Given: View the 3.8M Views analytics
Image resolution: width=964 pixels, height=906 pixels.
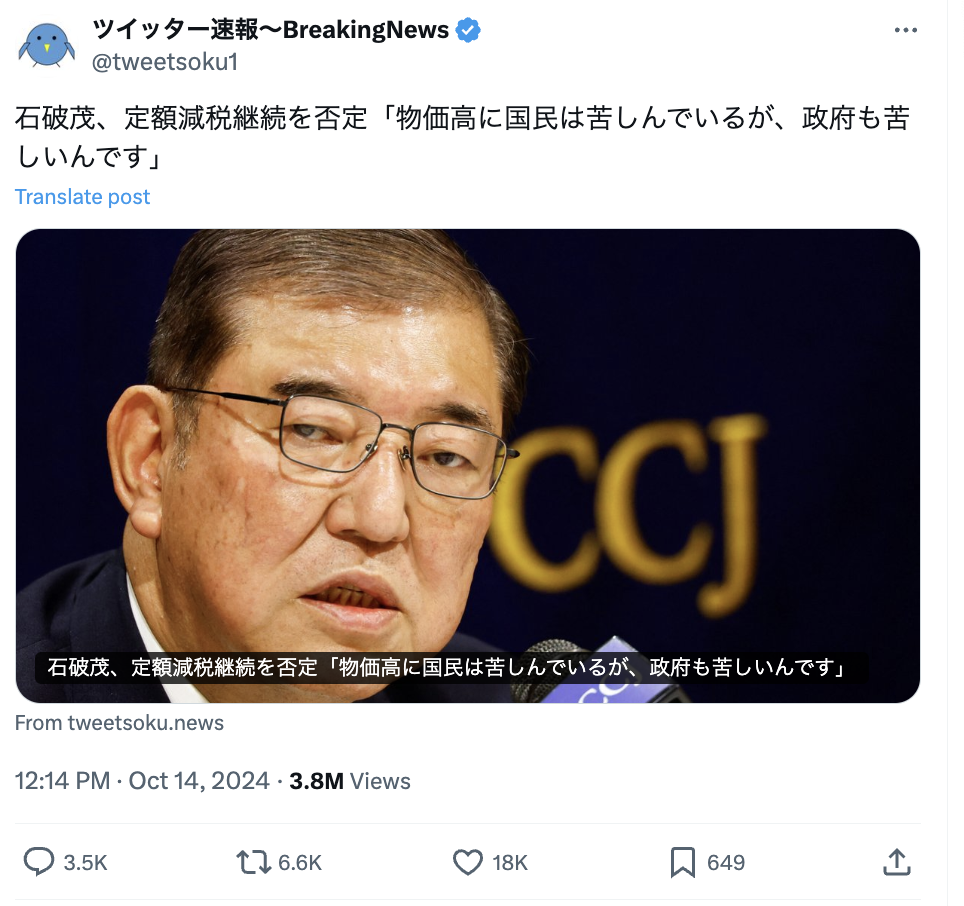Looking at the screenshot, I should coord(350,781).
